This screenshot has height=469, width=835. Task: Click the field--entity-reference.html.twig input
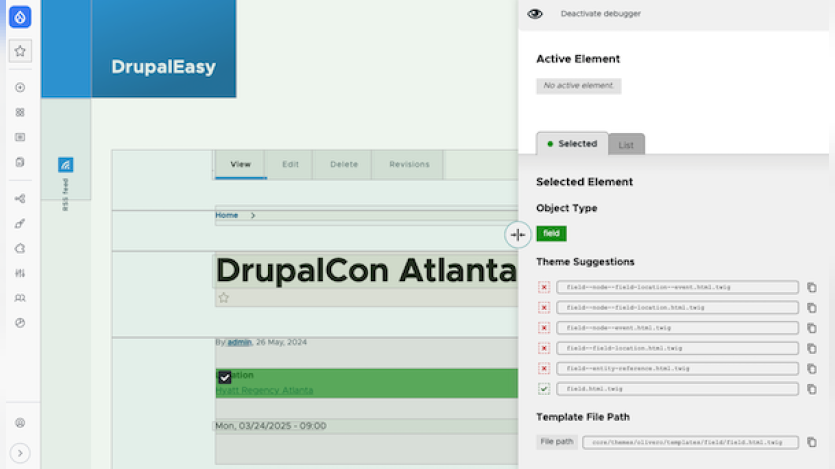[x=677, y=368]
